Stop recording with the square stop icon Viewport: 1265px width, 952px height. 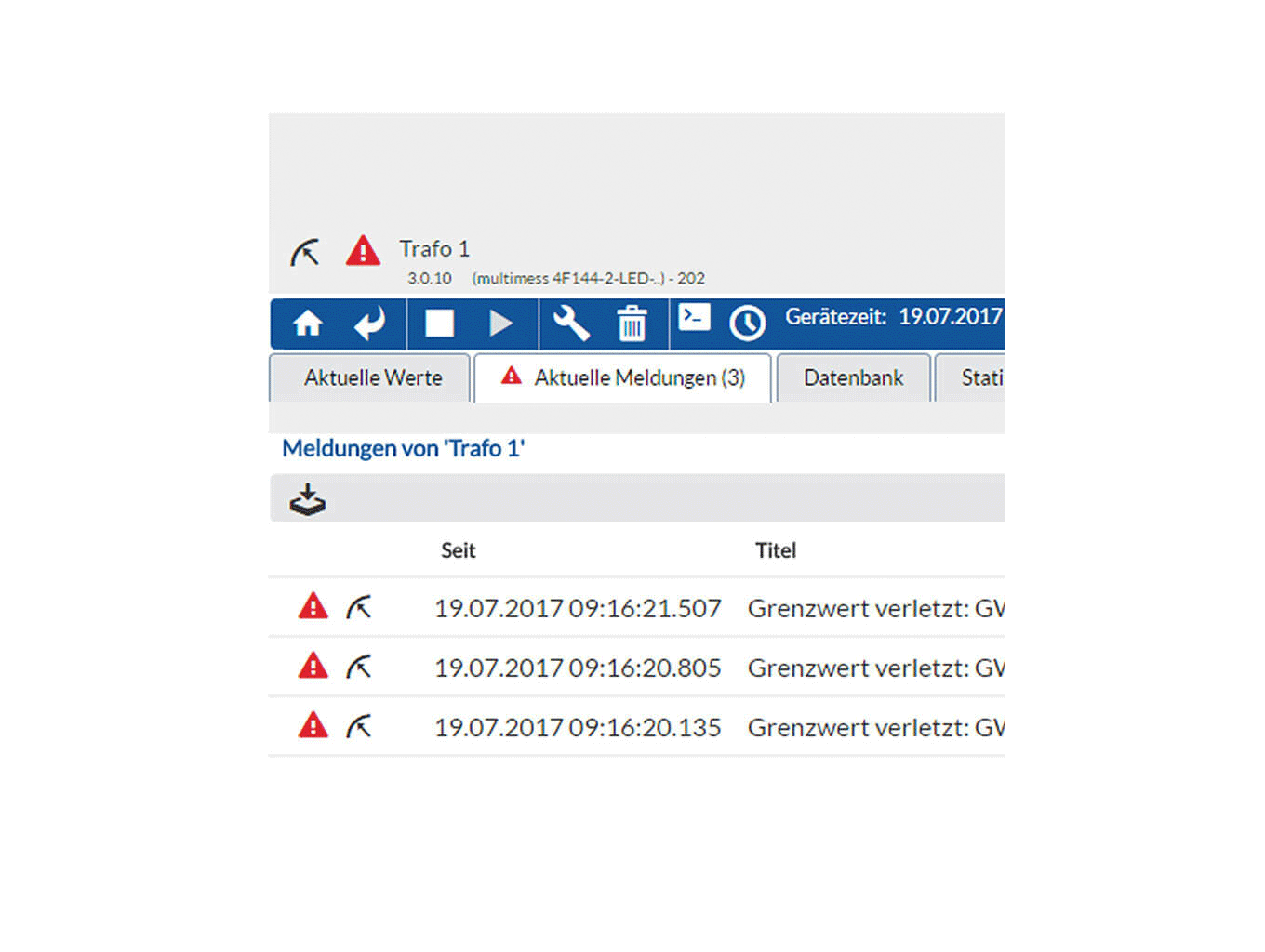[439, 324]
